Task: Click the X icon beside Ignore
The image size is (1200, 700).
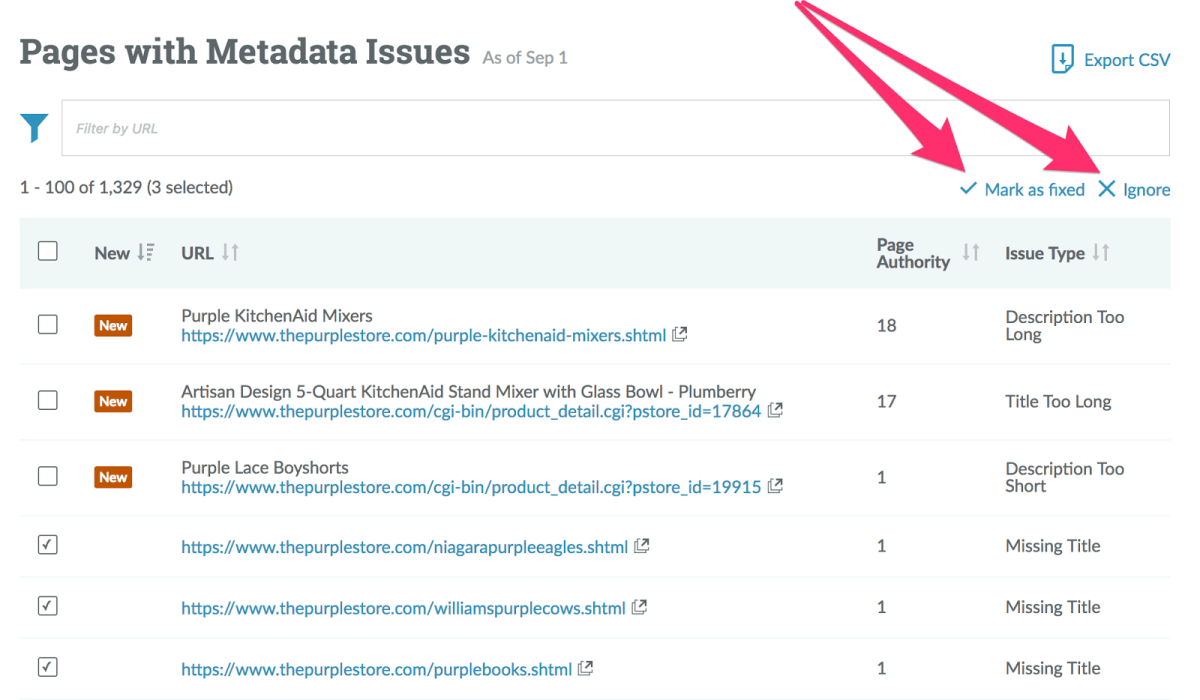Action: (x=1106, y=189)
